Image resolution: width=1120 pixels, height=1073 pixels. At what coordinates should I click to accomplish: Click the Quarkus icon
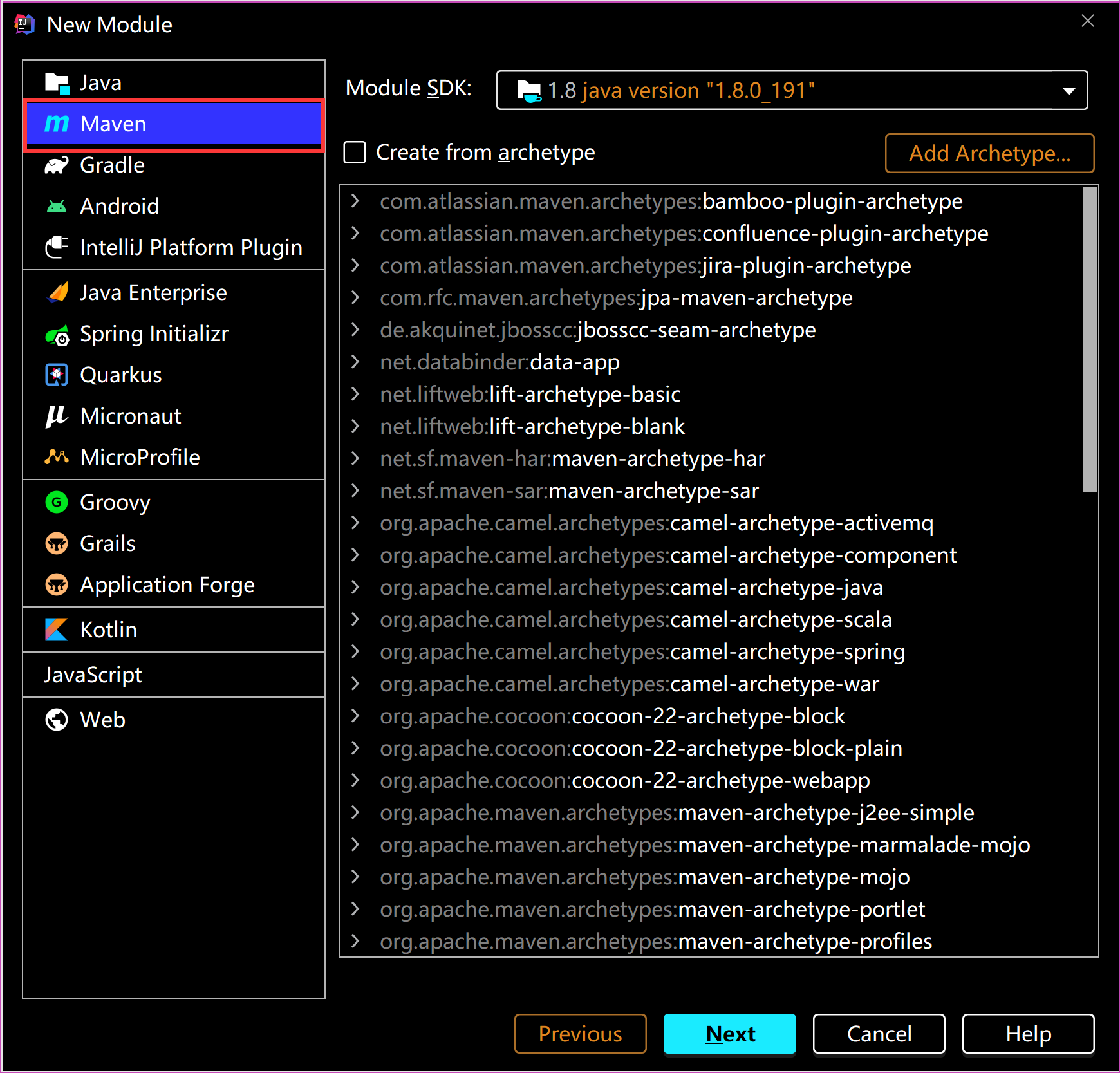click(57, 375)
